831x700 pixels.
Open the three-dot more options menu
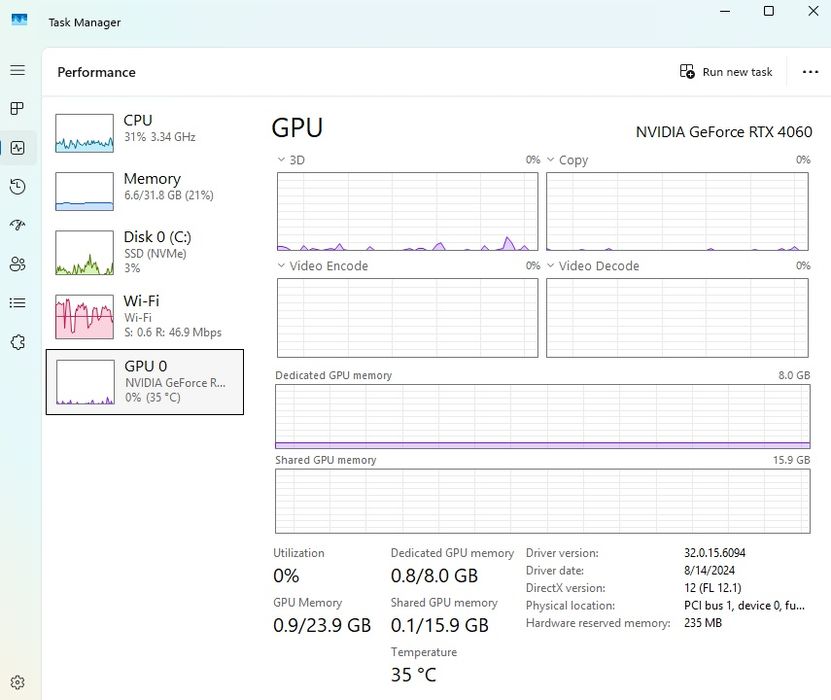click(x=810, y=72)
